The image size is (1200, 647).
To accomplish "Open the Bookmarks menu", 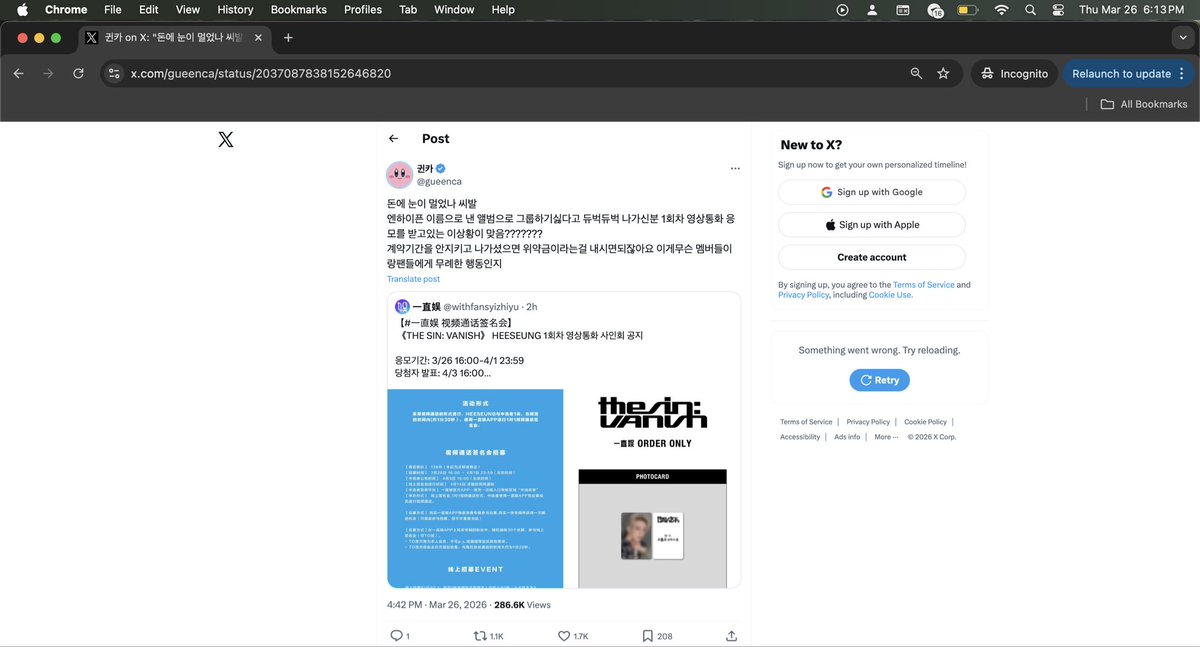I will coord(298,9).
